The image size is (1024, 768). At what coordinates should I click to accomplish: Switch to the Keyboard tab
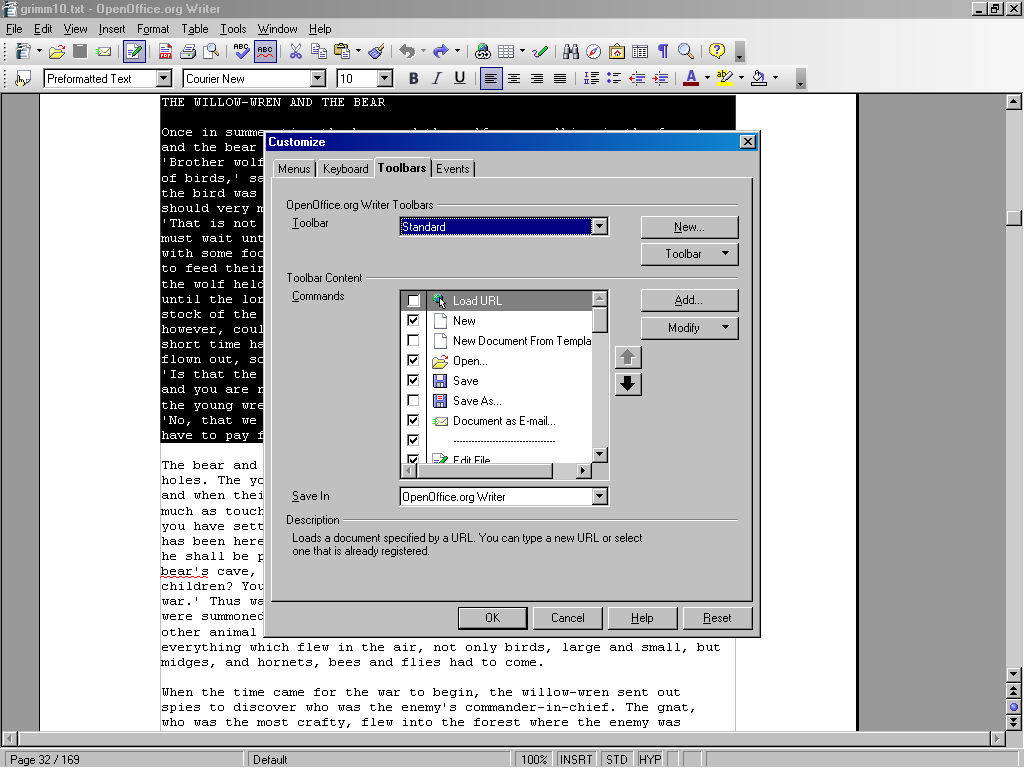pos(345,169)
